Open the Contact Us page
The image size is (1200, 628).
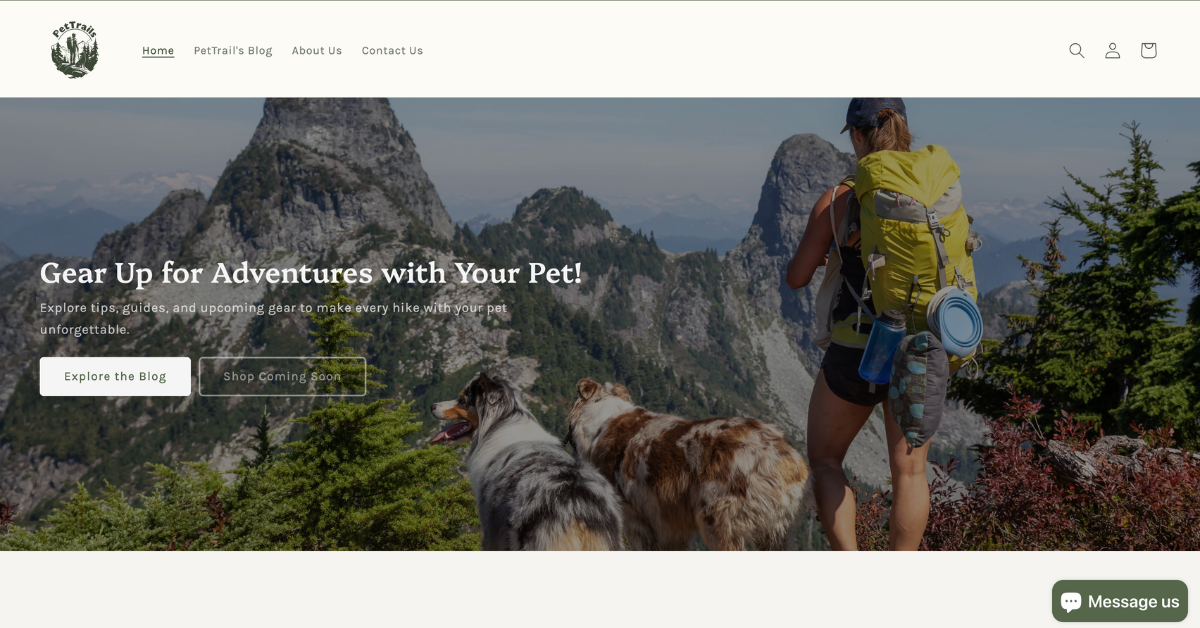392,51
